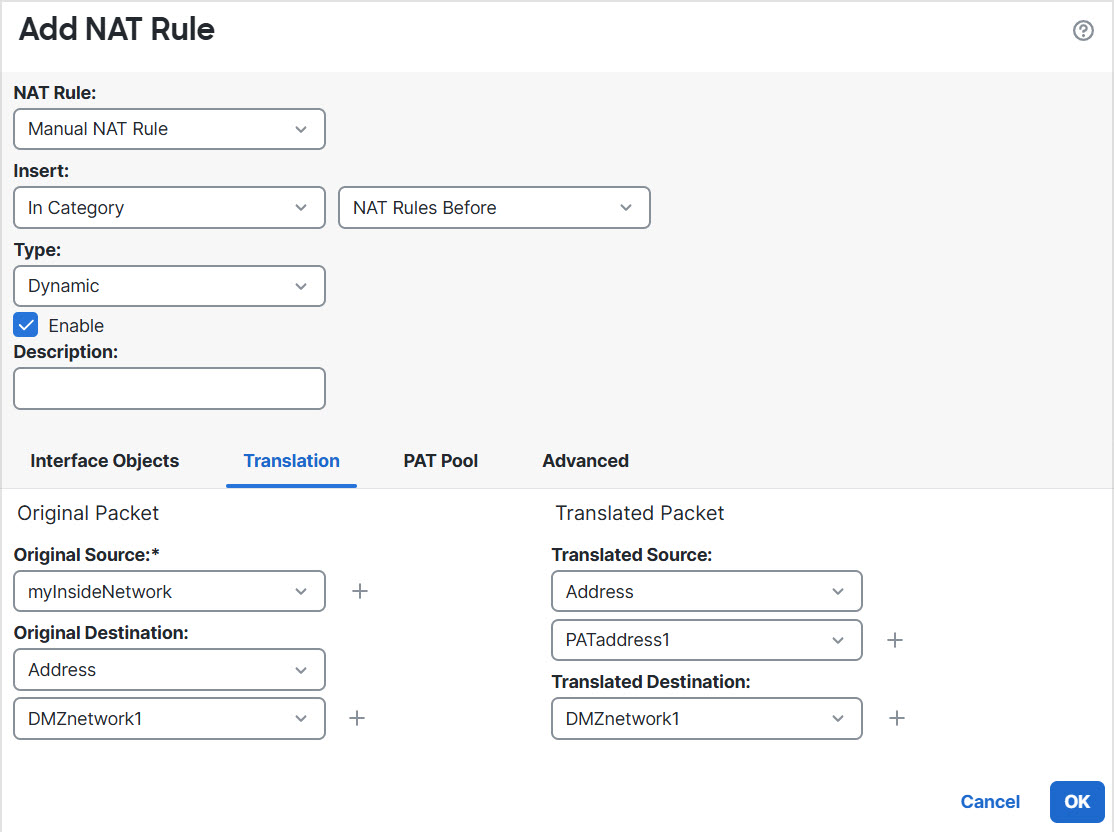
Task: Click plus icon next to Original Source
Action: click(x=360, y=591)
